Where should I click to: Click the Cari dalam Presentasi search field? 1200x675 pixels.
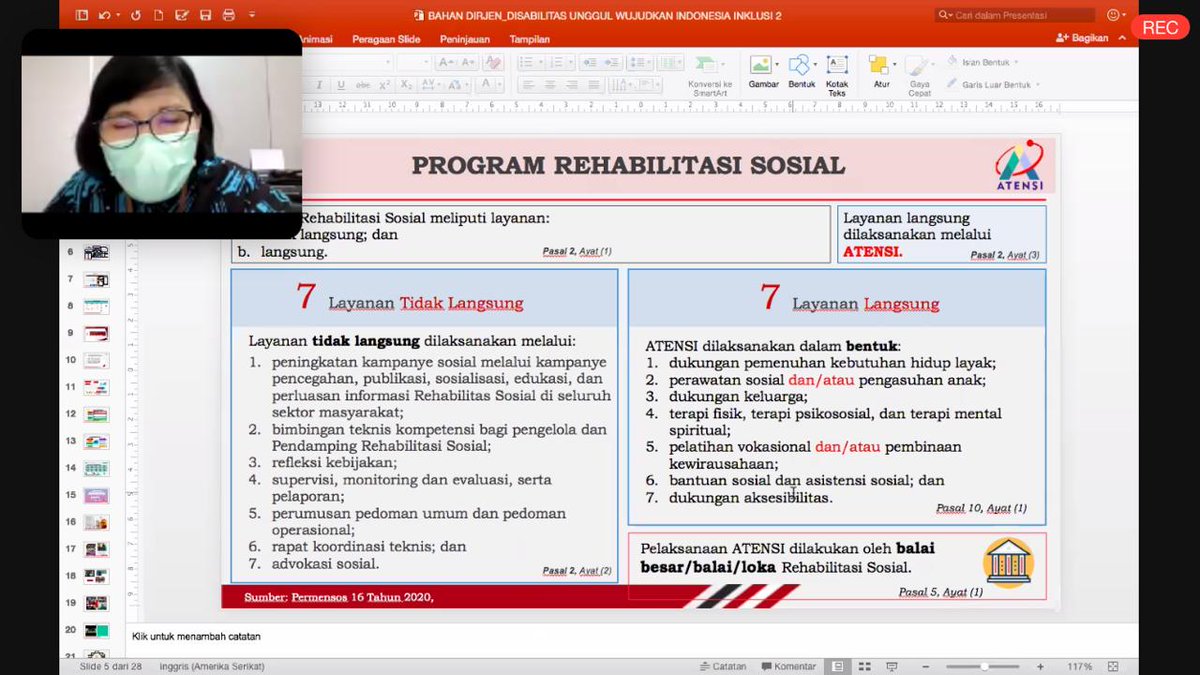(1015, 15)
